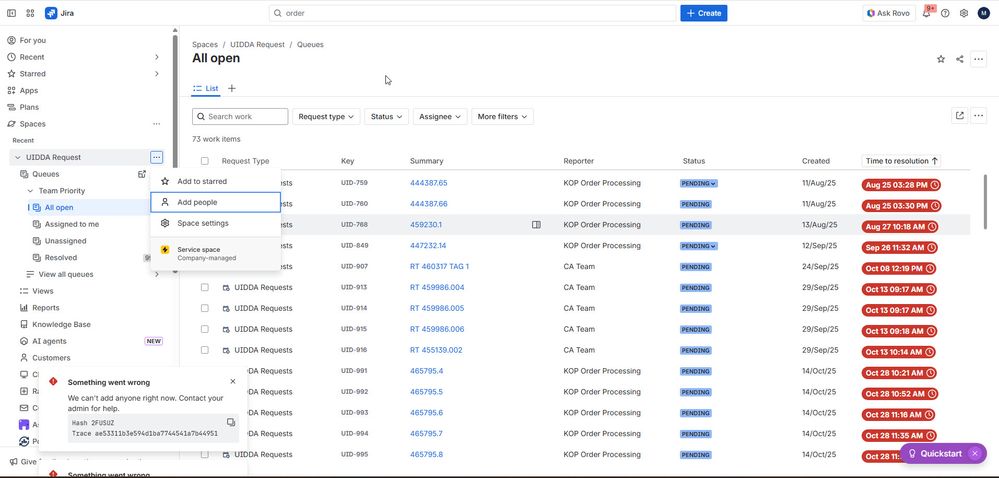Click the open-in-new-window icon above the table
Screen dimensions: 999x478
959,116
